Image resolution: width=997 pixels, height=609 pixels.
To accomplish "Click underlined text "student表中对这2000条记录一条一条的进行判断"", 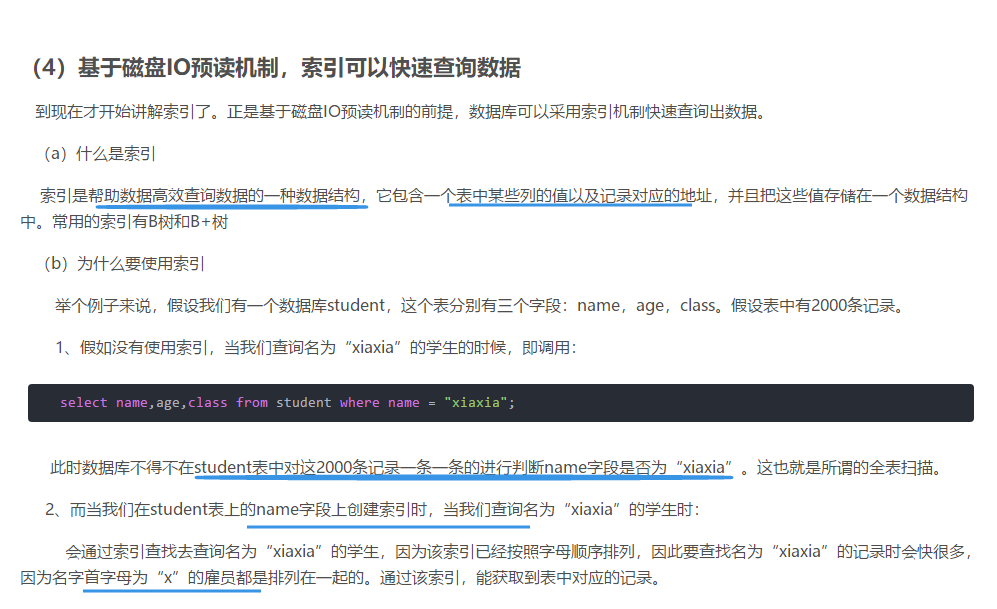I will click(x=369, y=468).
